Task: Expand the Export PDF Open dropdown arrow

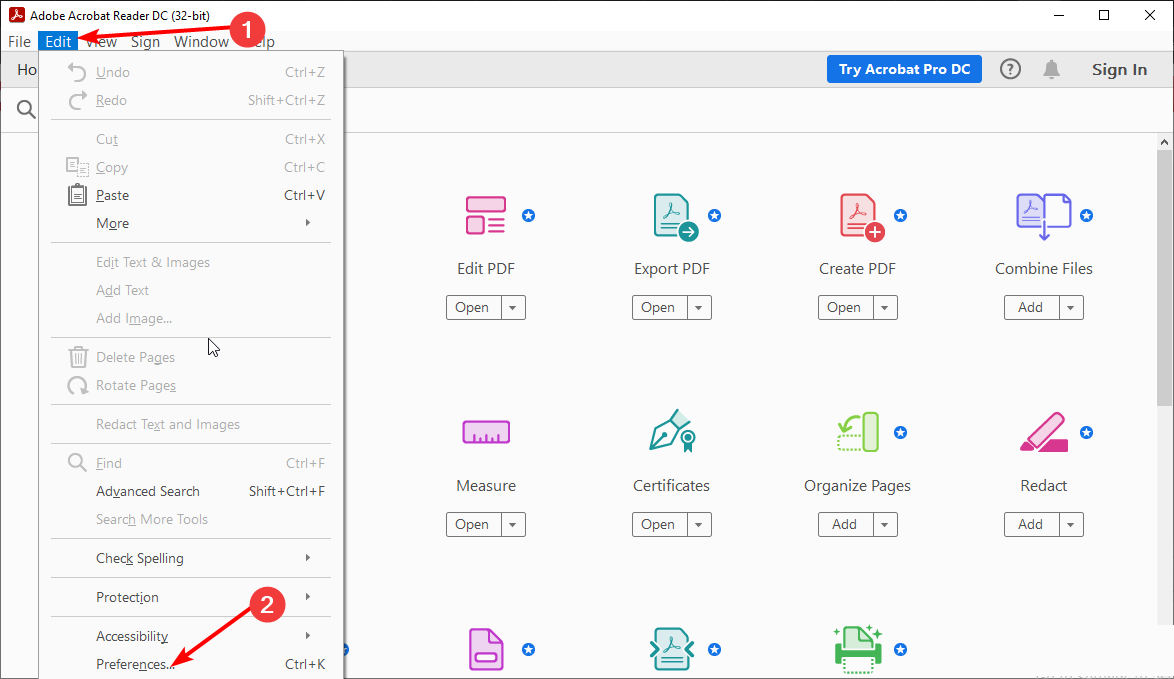Action: click(699, 308)
